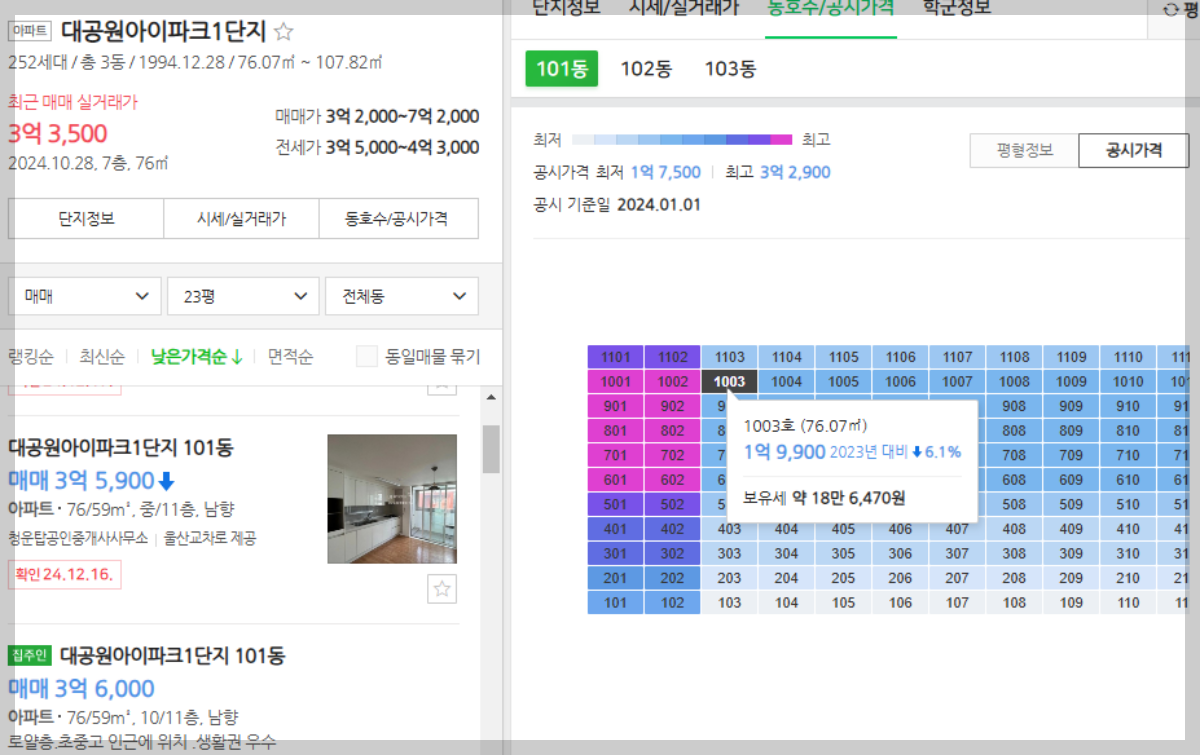Star the 매매 3억 5,900 listing
Image resolution: width=1200 pixels, height=755 pixels.
coord(442,589)
